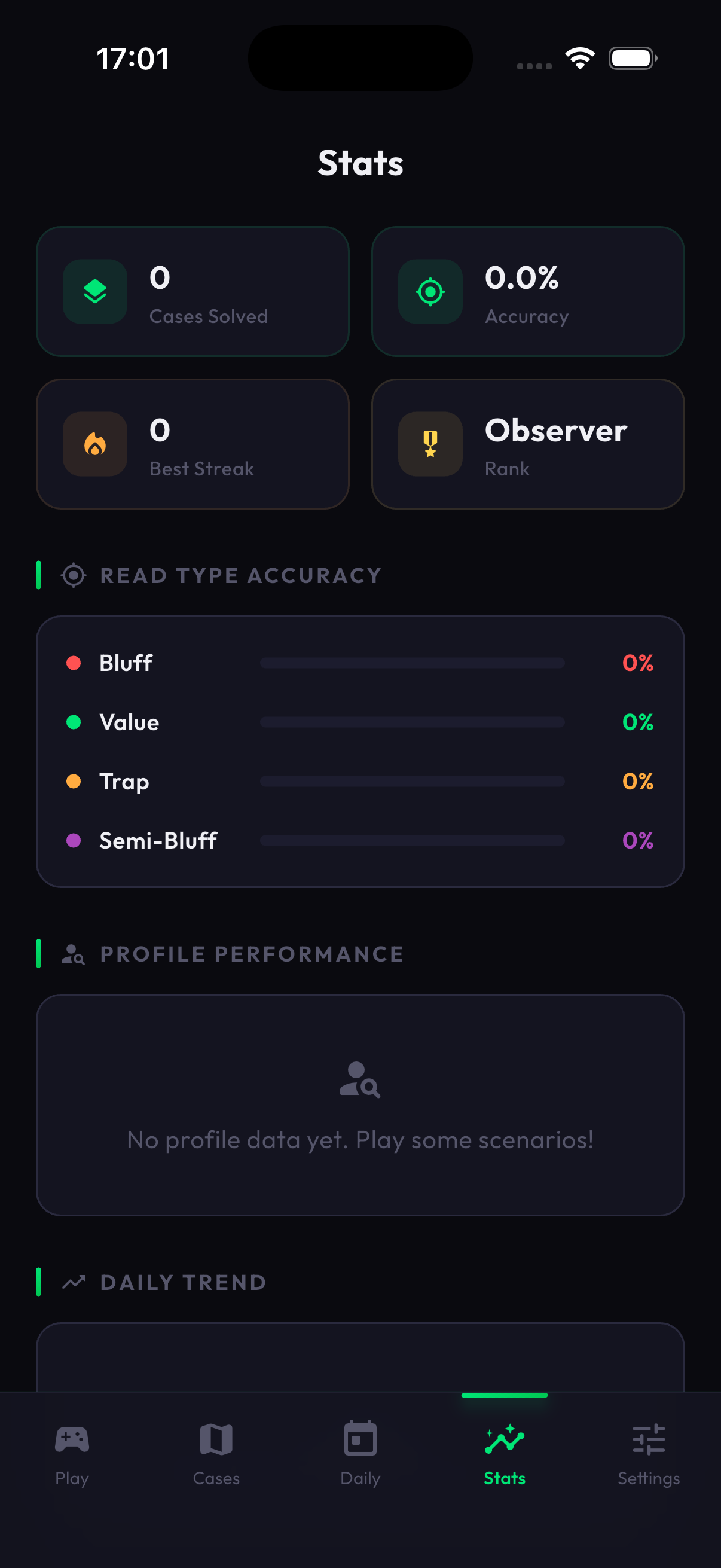This screenshot has height=1568, width=721.
Task: Open the Settings tab
Action: point(649,1455)
